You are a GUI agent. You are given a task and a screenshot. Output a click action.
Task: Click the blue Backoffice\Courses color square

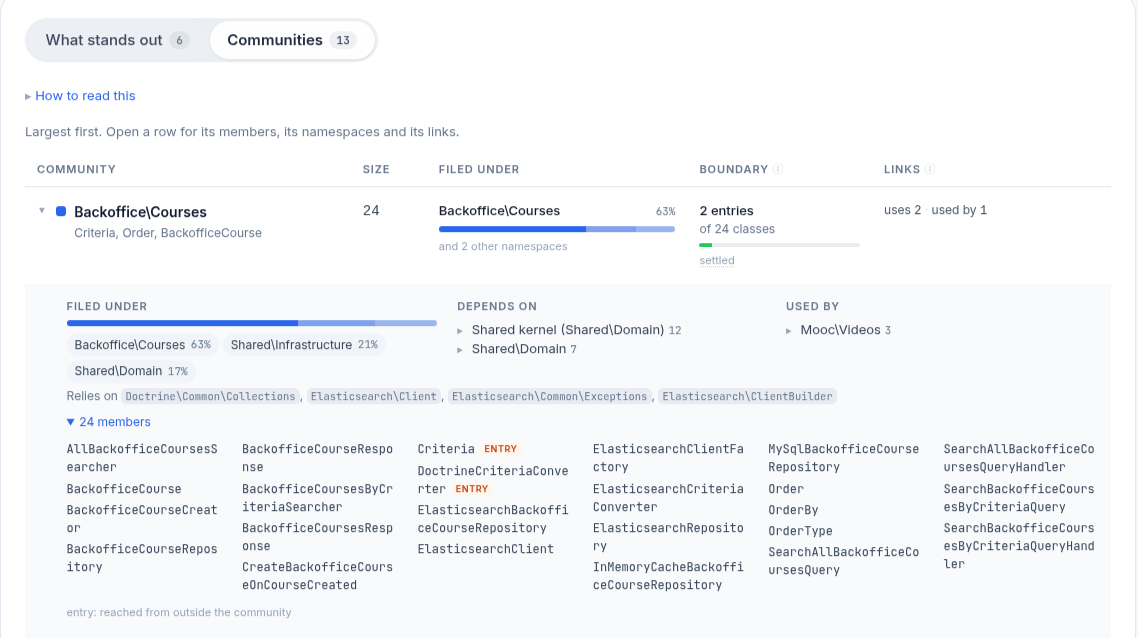pyautogui.click(x=61, y=211)
